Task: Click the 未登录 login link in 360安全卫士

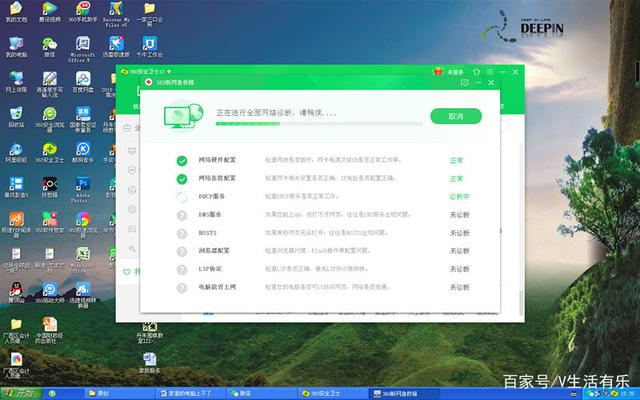Action: point(455,72)
